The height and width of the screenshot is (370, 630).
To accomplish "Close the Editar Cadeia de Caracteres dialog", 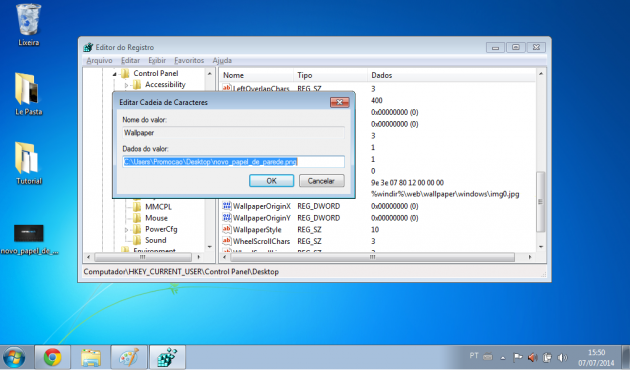I will (340, 102).
